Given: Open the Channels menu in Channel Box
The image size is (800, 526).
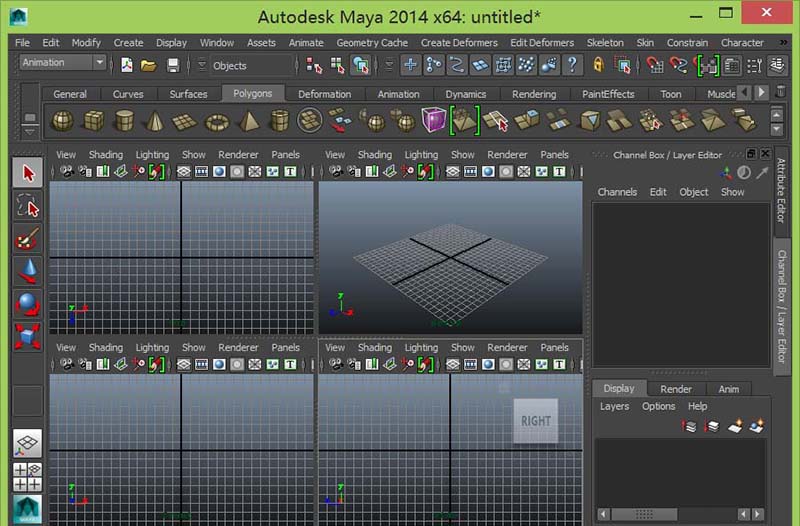Looking at the screenshot, I should [x=617, y=192].
